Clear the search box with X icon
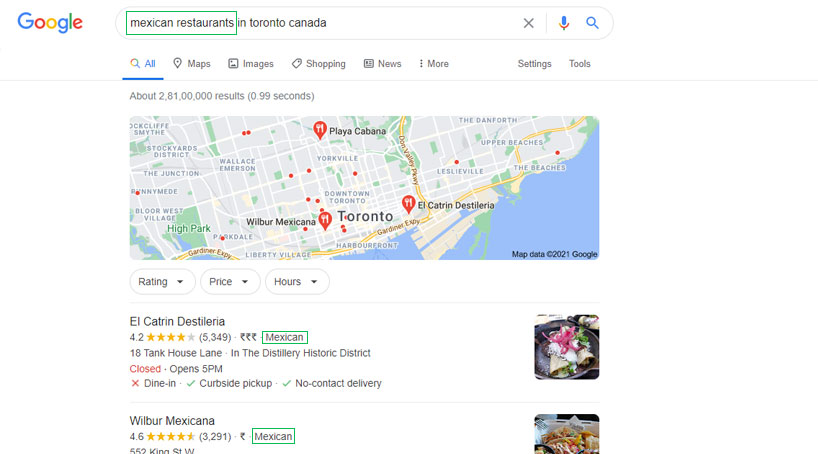The image size is (818, 454). pos(528,23)
